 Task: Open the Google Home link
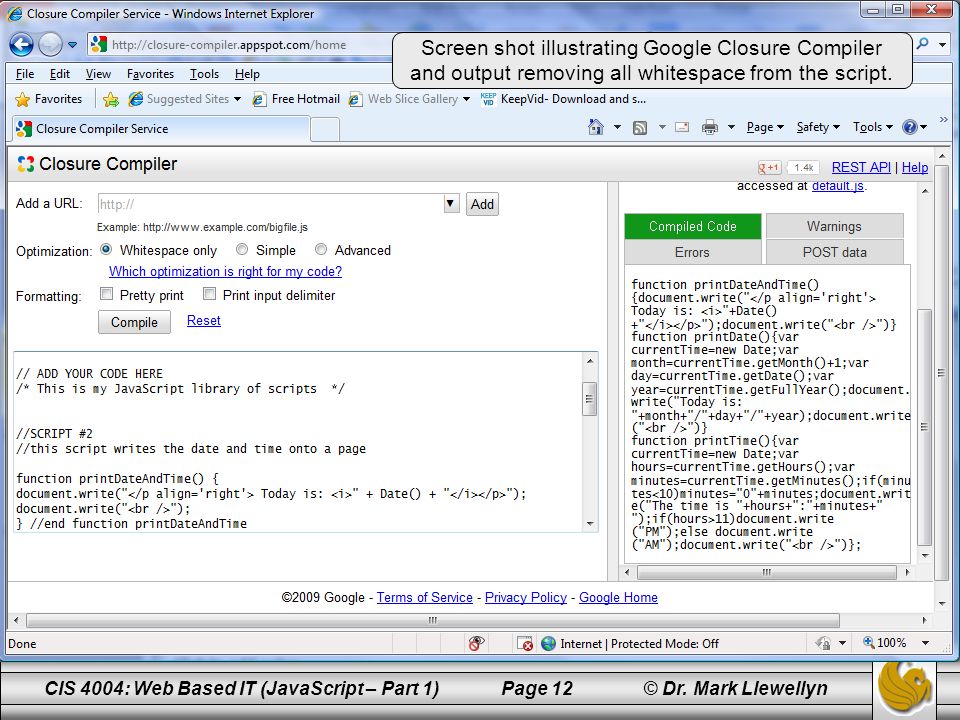click(x=618, y=598)
